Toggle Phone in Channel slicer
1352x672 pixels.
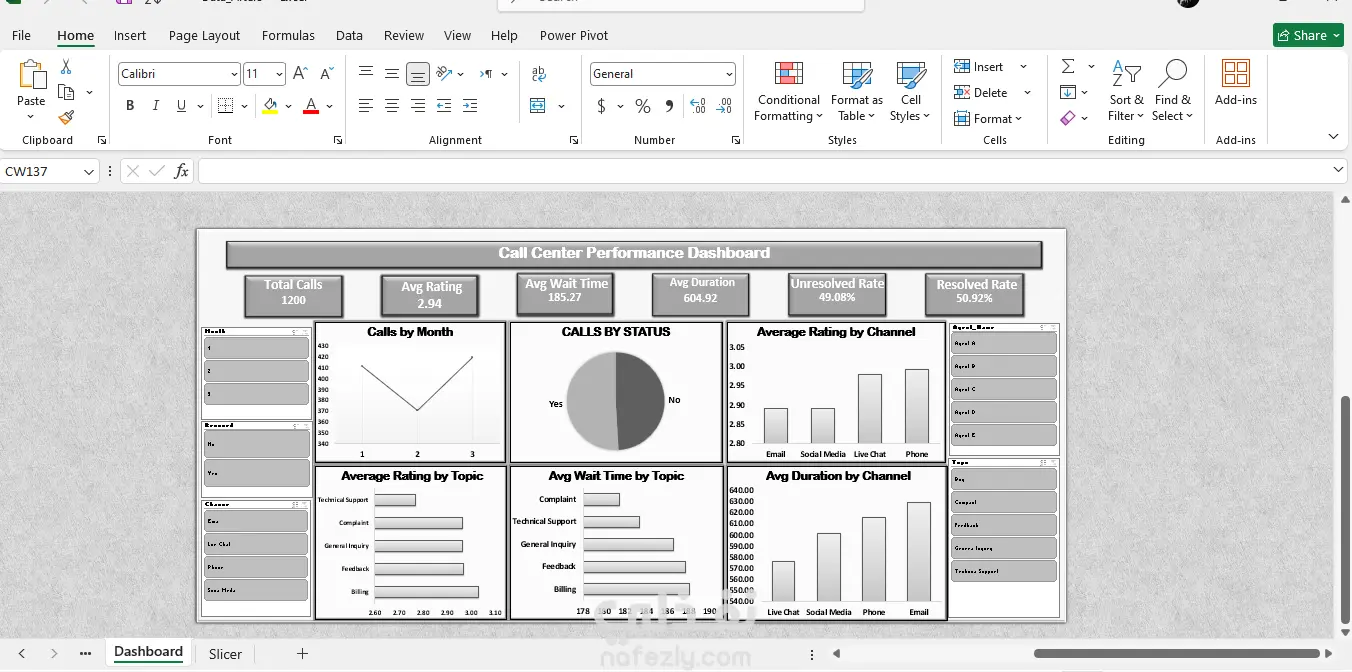pyautogui.click(x=256, y=567)
